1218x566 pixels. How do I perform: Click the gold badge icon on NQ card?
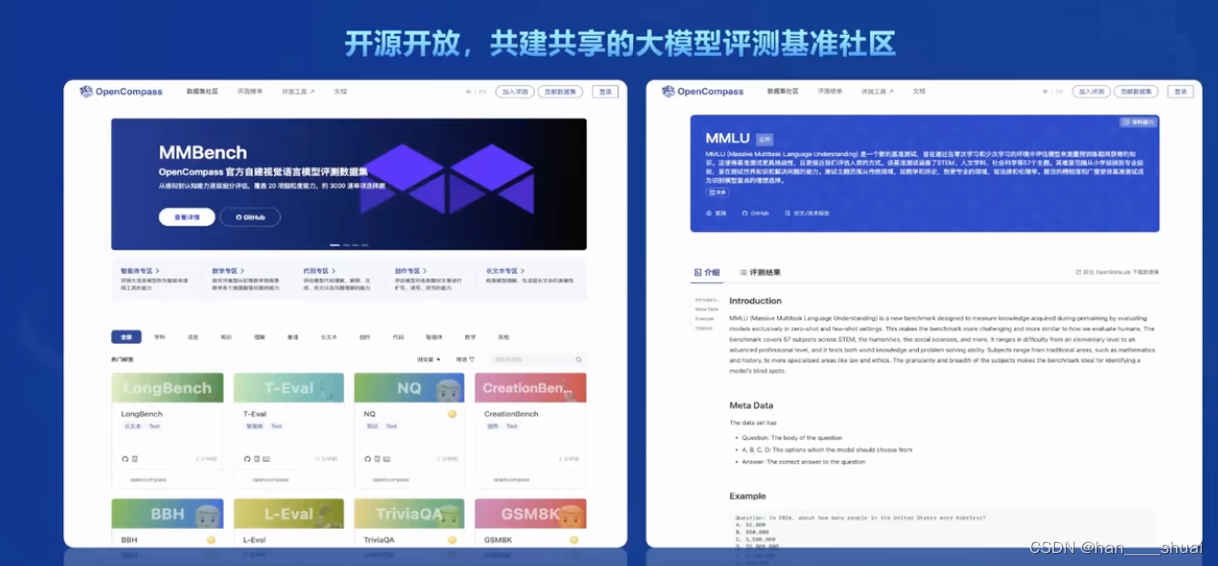pyautogui.click(x=451, y=414)
